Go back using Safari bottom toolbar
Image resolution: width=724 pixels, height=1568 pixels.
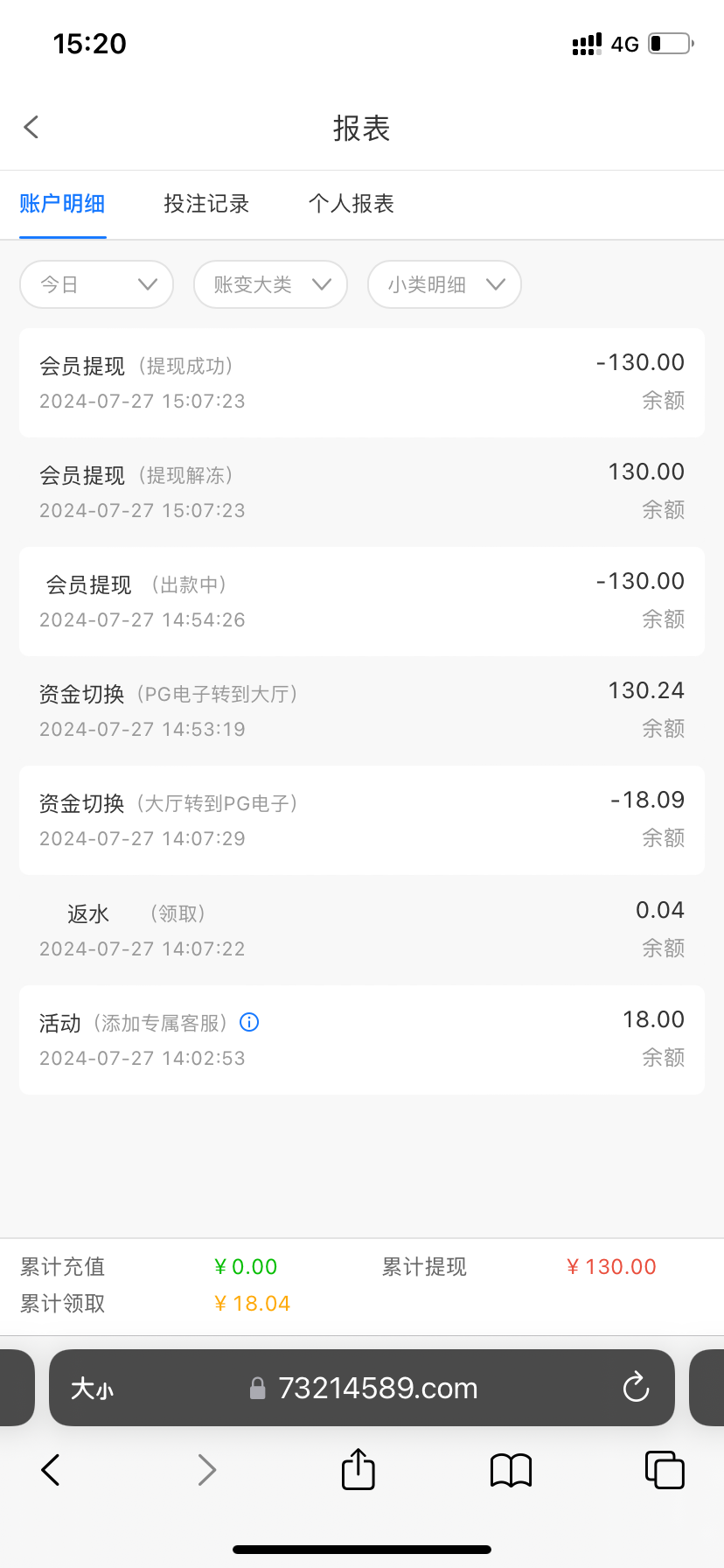51,1470
